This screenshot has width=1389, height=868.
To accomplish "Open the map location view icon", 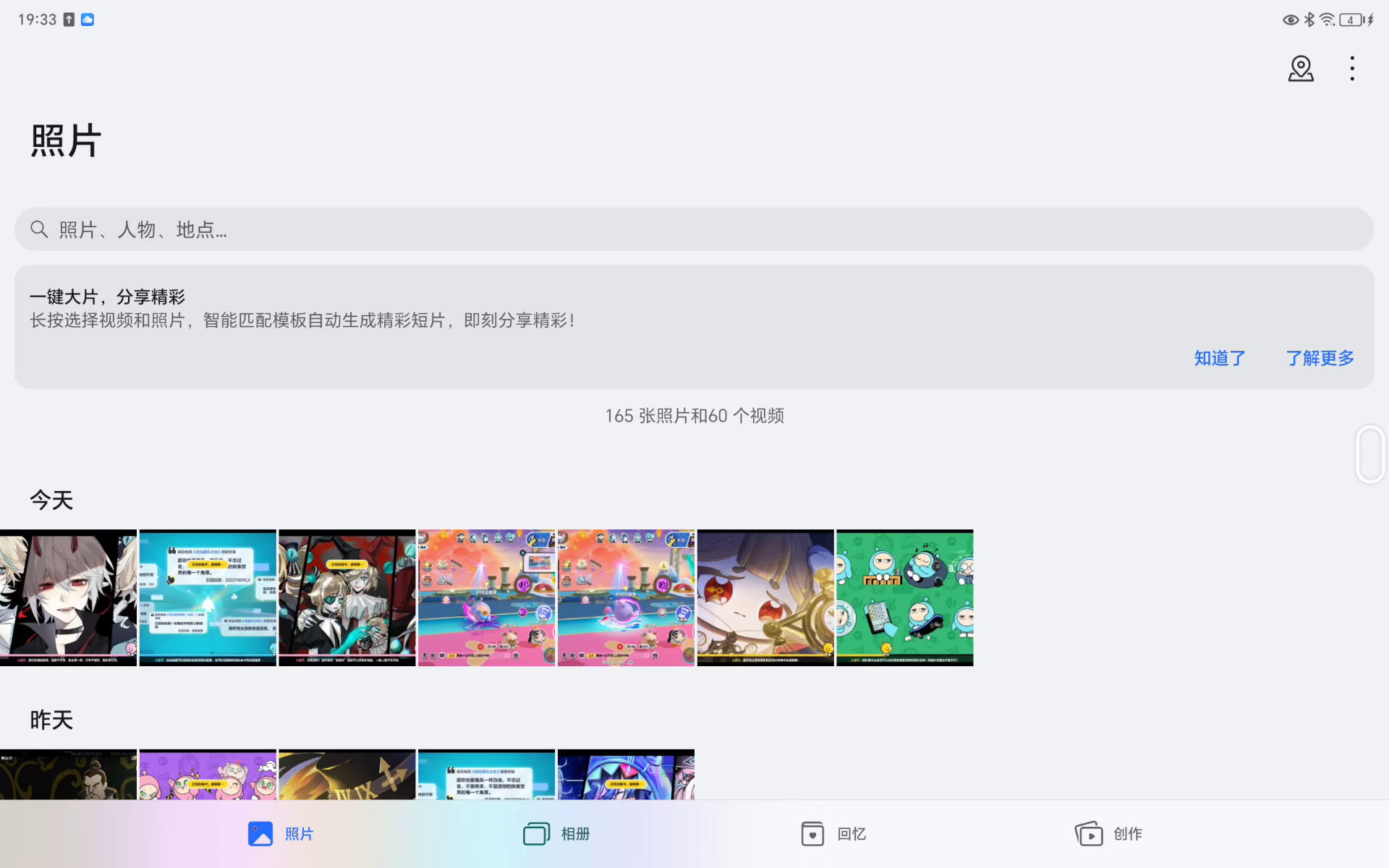I will pyautogui.click(x=1300, y=69).
